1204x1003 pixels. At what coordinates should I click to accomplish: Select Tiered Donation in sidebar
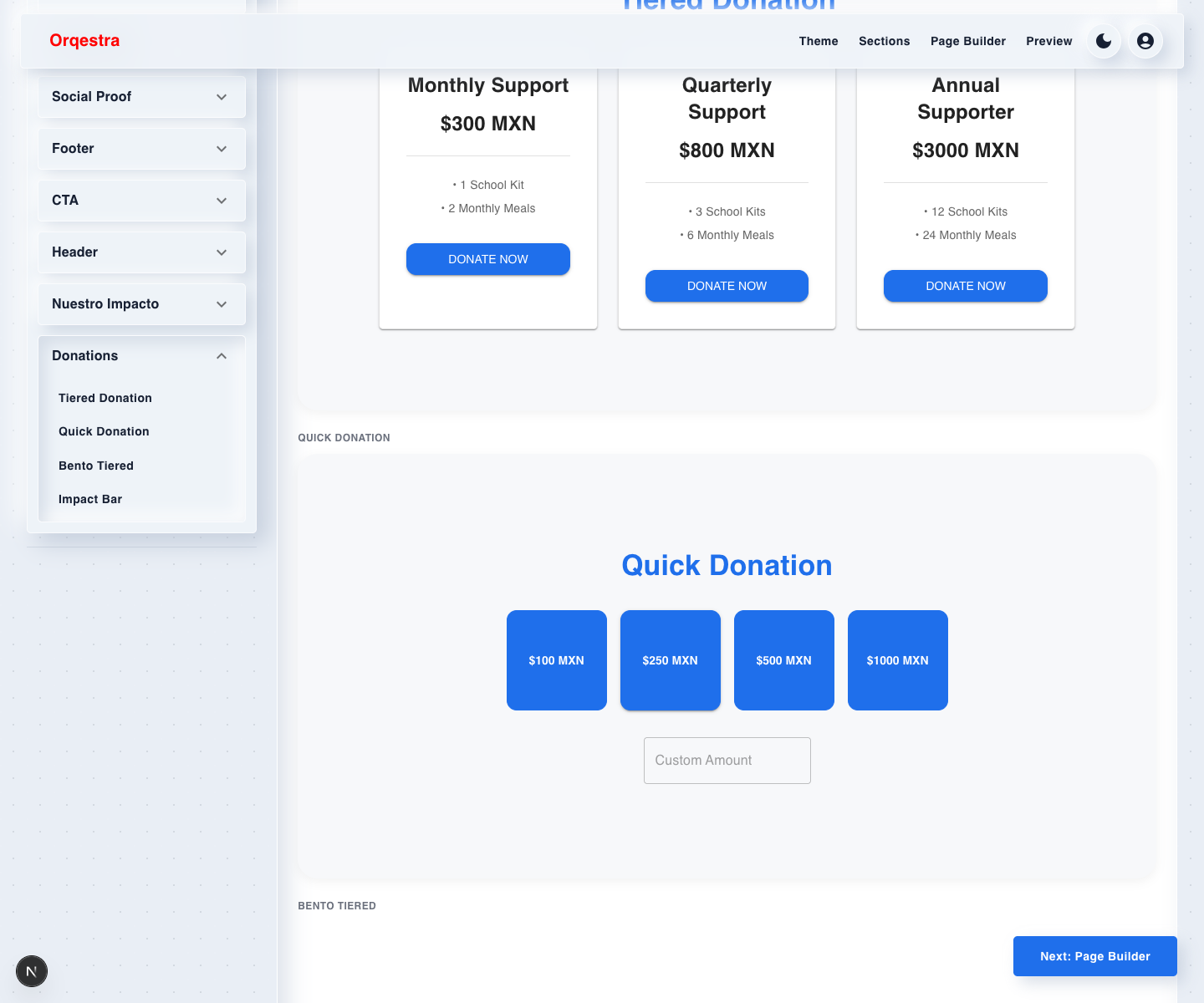105,398
